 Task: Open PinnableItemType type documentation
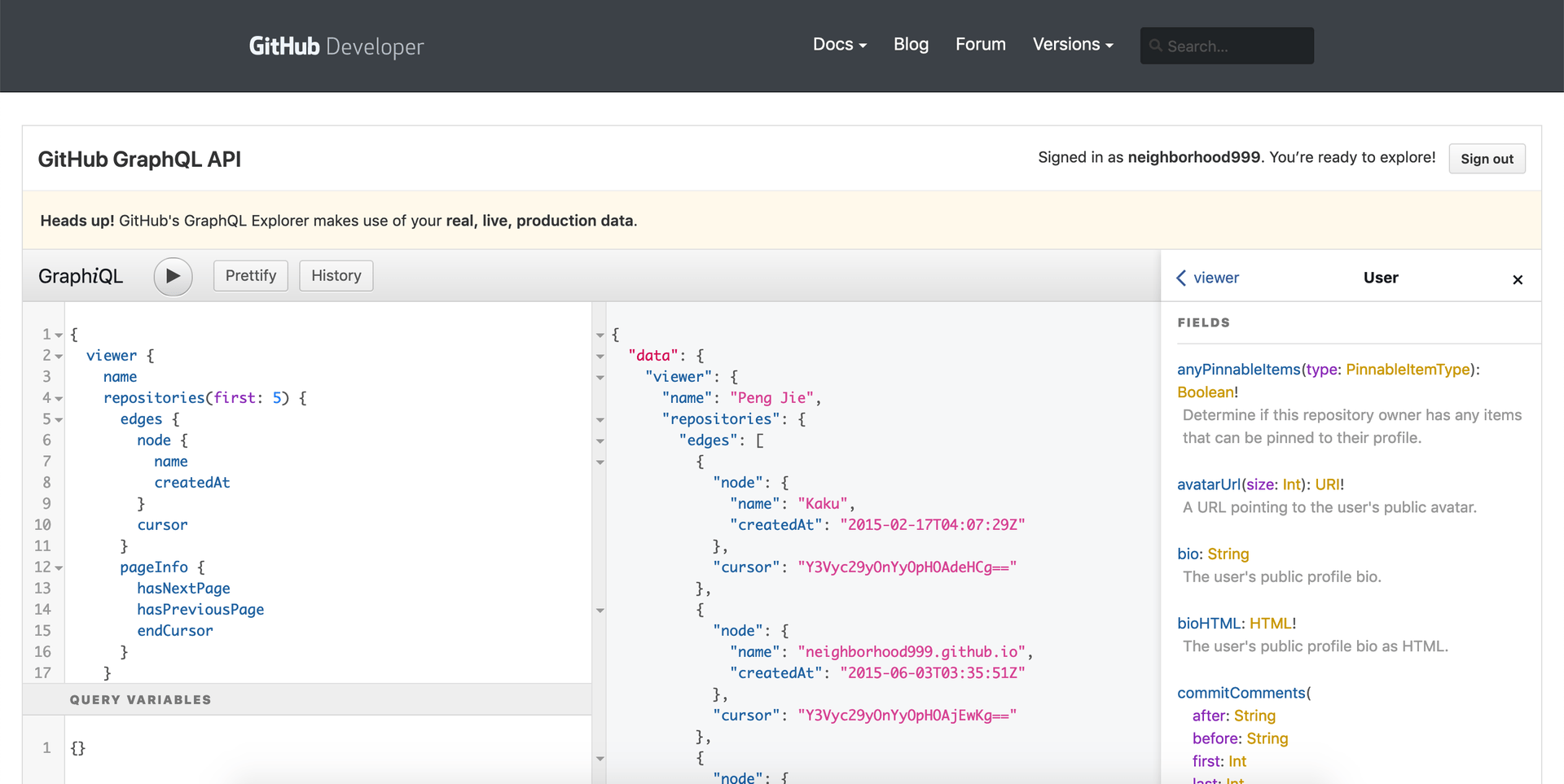click(x=1408, y=370)
